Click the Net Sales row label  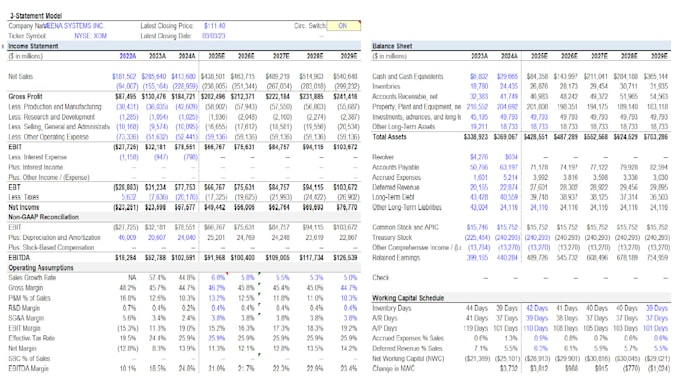(x=20, y=76)
